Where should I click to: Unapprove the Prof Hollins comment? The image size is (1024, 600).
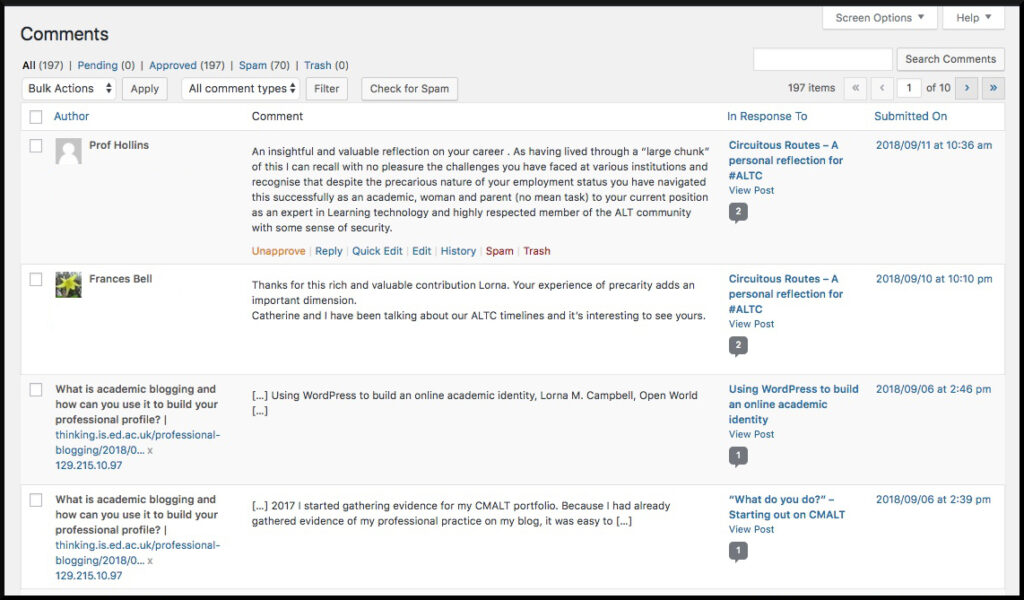pos(278,252)
